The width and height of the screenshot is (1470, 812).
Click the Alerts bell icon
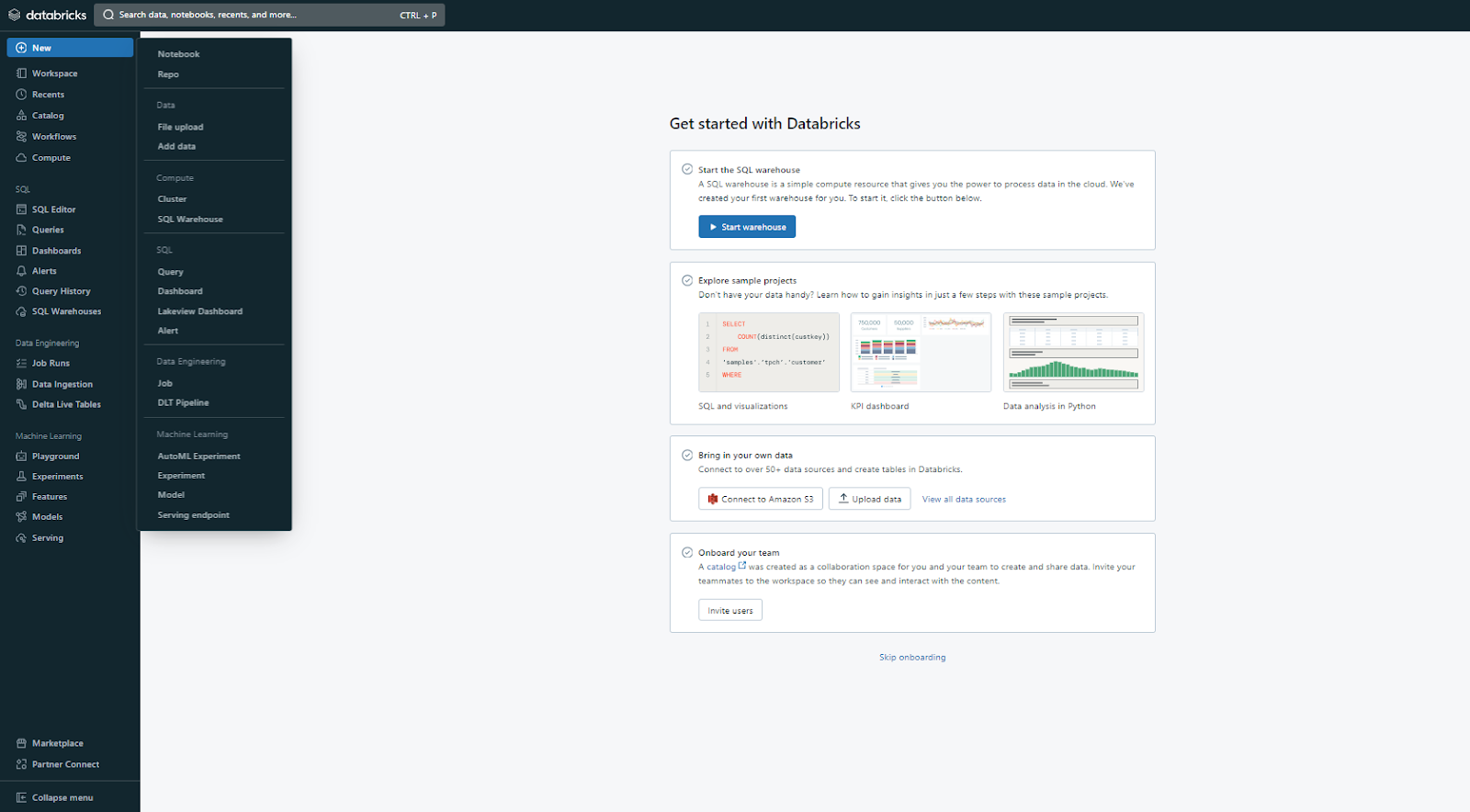21,271
